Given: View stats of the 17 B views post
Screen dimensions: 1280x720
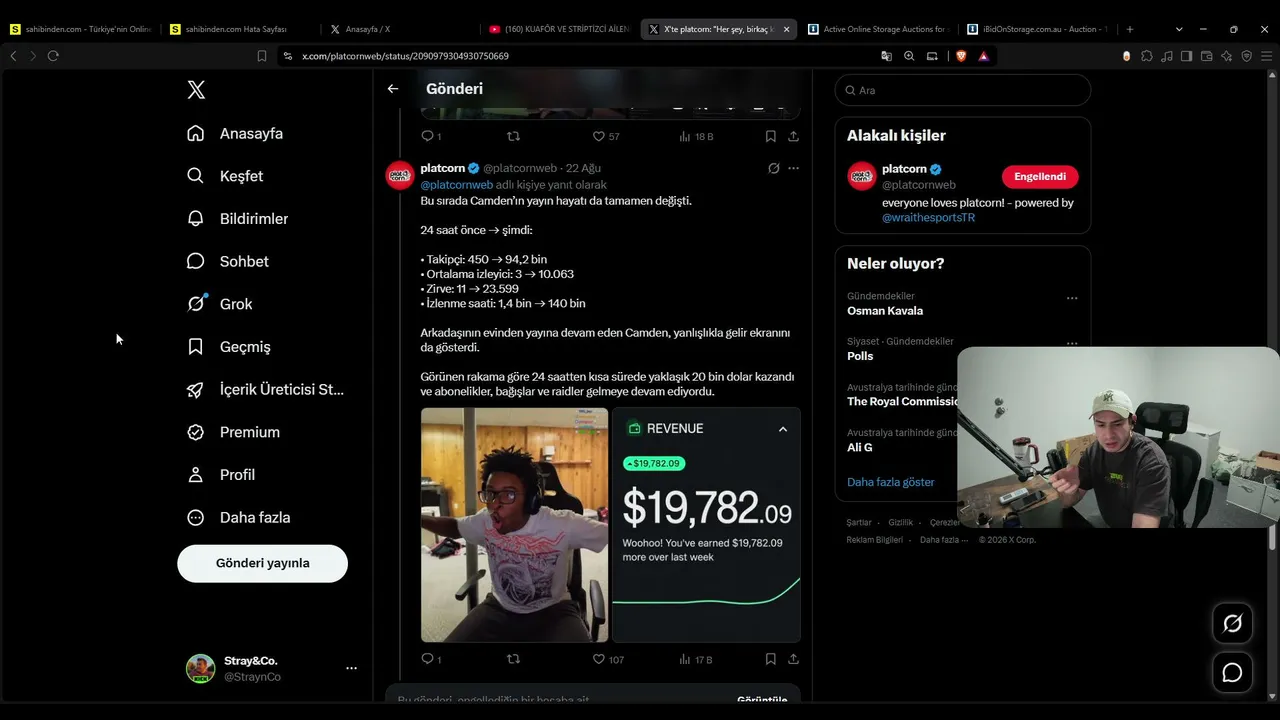Looking at the screenshot, I should [696, 659].
